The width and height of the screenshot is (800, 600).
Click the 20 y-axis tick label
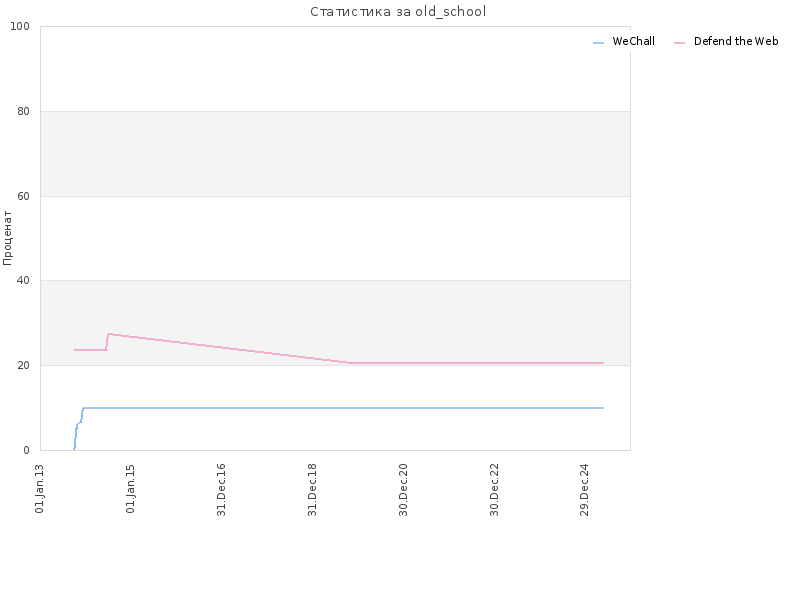click(23, 366)
